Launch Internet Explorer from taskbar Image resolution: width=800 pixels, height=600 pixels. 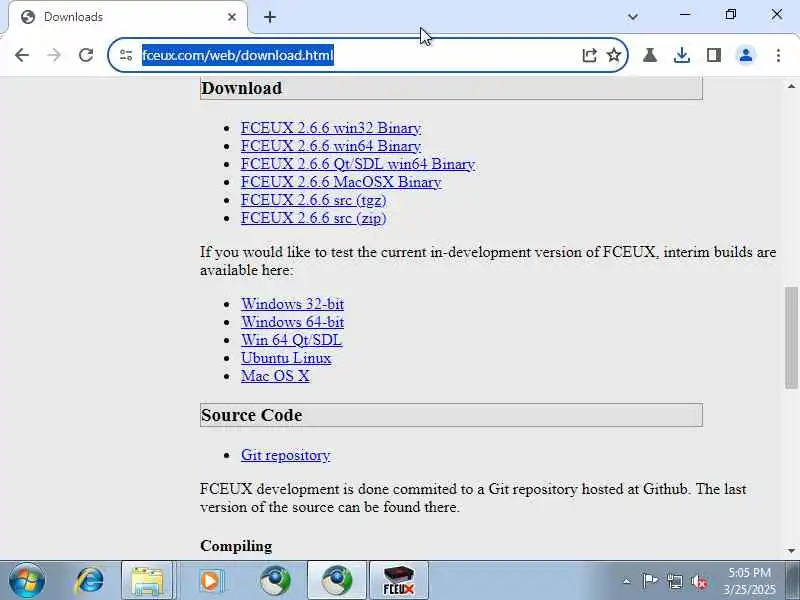89,581
